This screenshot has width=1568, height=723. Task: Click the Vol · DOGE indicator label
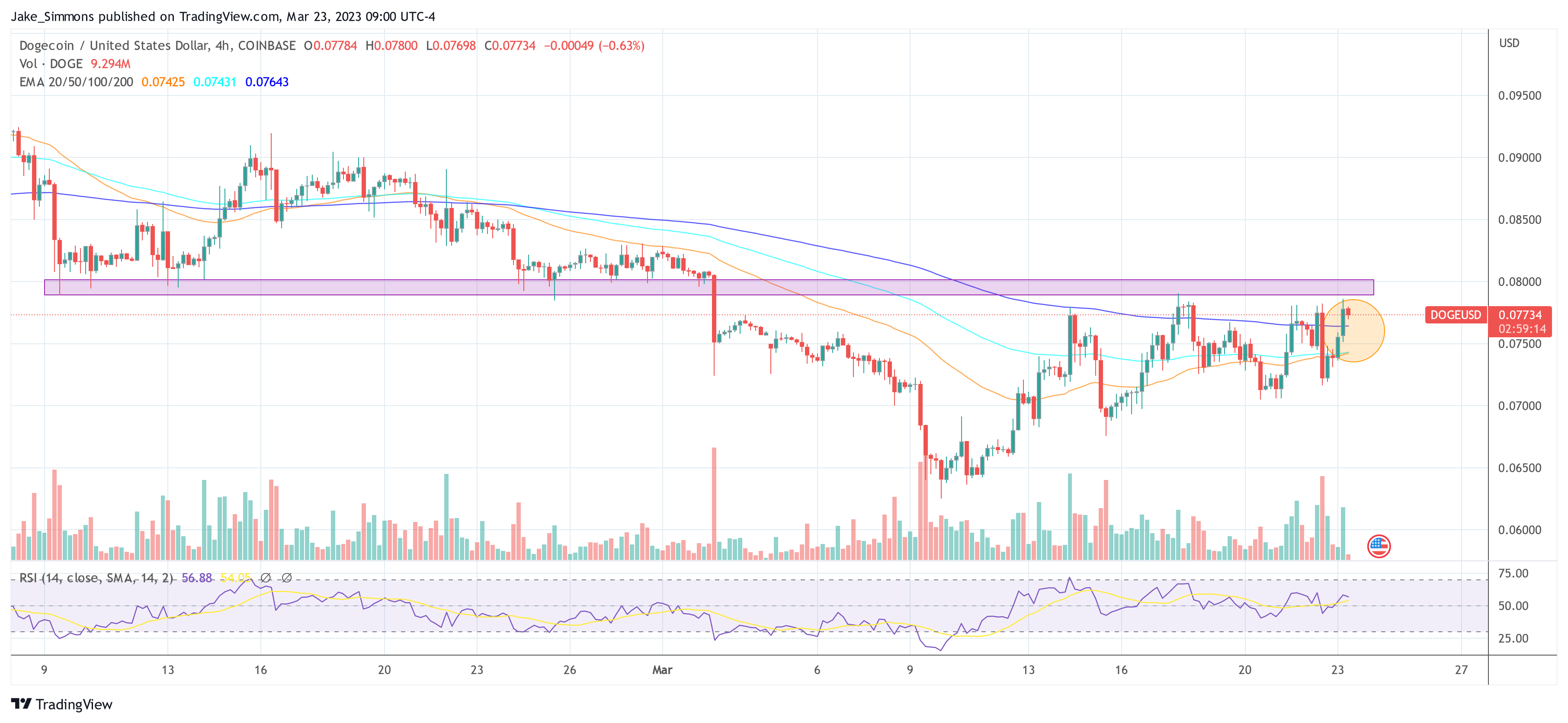[x=51, y=64]
